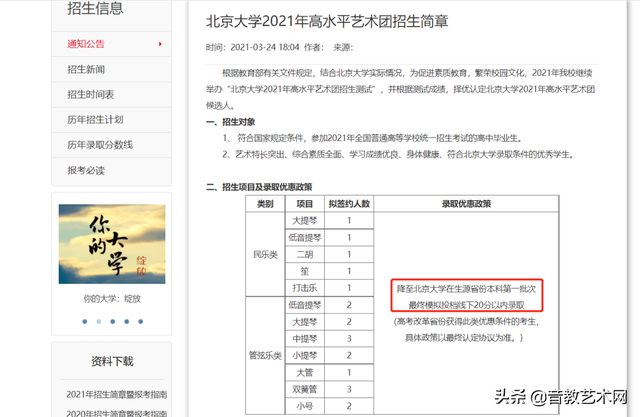Select the fifth carousel dot

pyautogui.click(x=140, y=322)
